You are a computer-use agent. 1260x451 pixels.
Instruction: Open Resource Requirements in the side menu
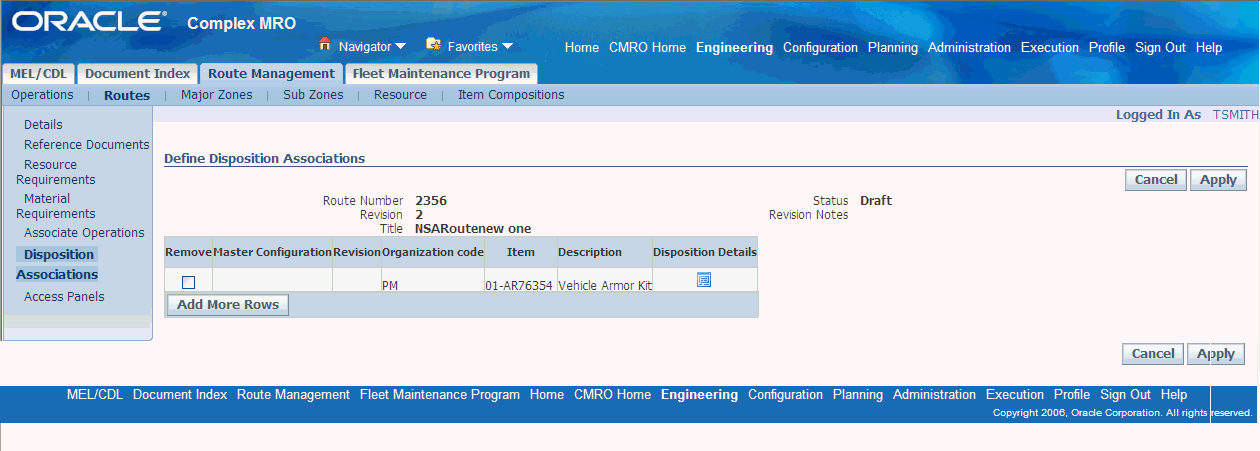tap(56, 172)
